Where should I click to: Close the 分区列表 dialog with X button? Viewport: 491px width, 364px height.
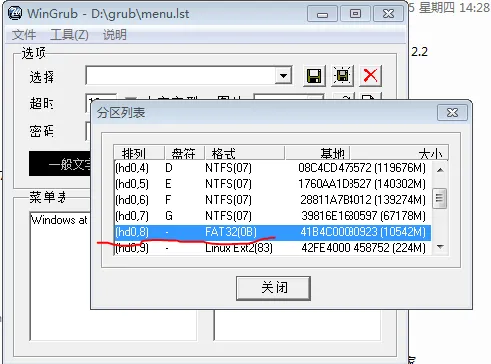pyautogui.click(x=452, y=113)
